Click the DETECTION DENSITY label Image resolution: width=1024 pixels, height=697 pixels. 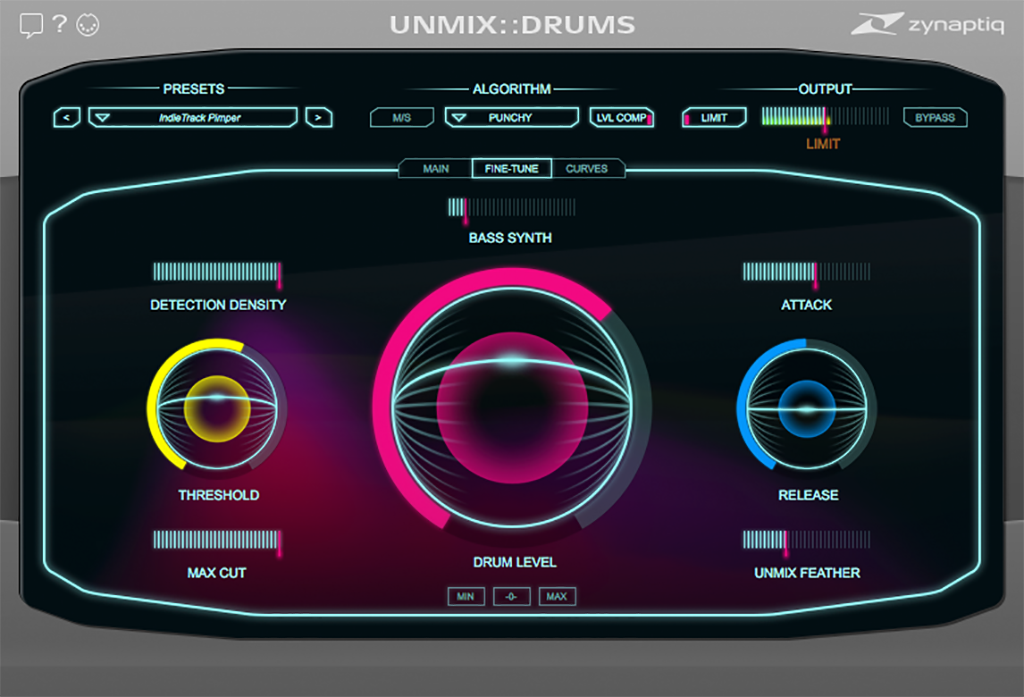[x=218, y=305]
